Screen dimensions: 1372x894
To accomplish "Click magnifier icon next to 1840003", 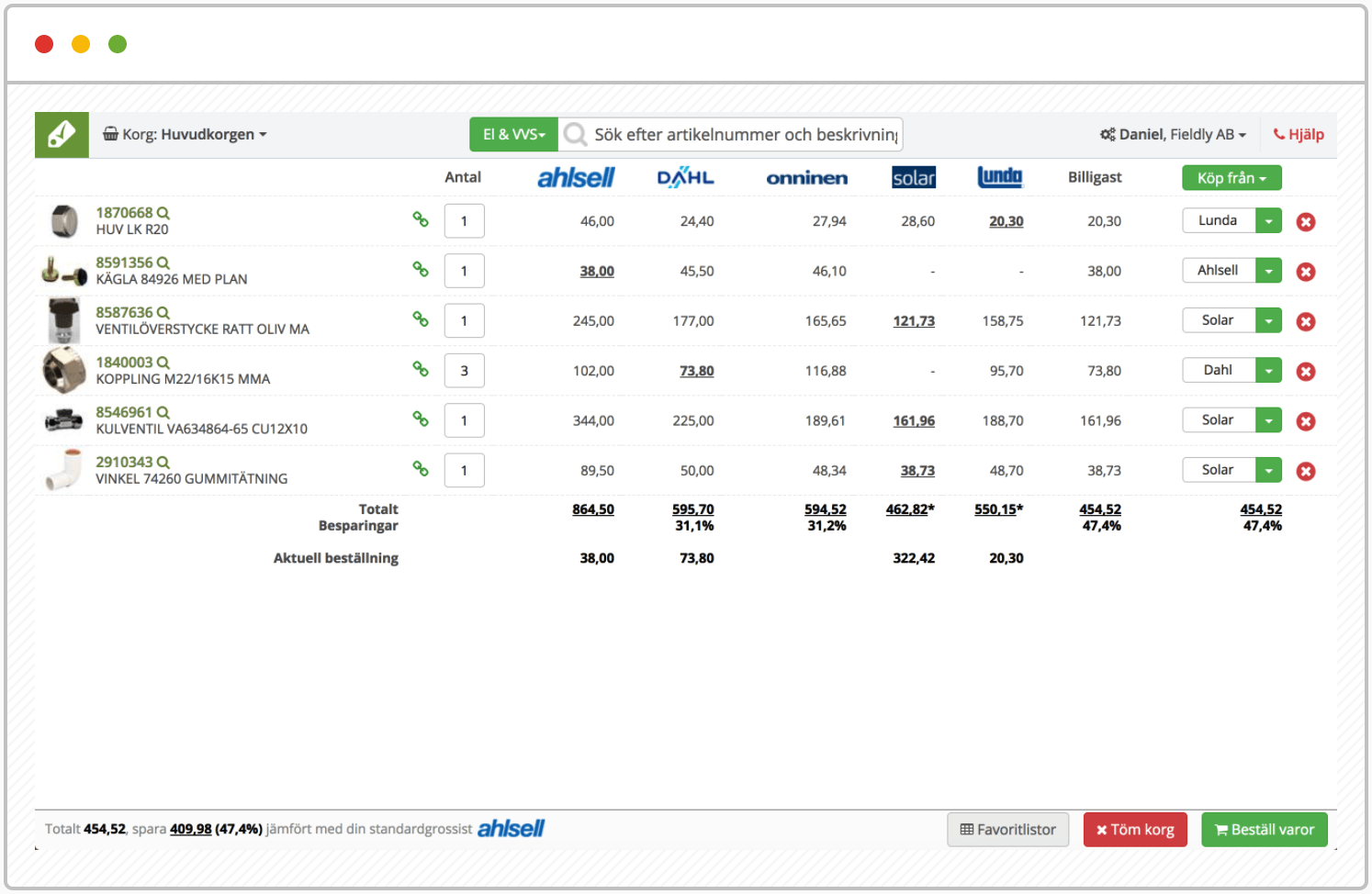I will pos(163,363).
